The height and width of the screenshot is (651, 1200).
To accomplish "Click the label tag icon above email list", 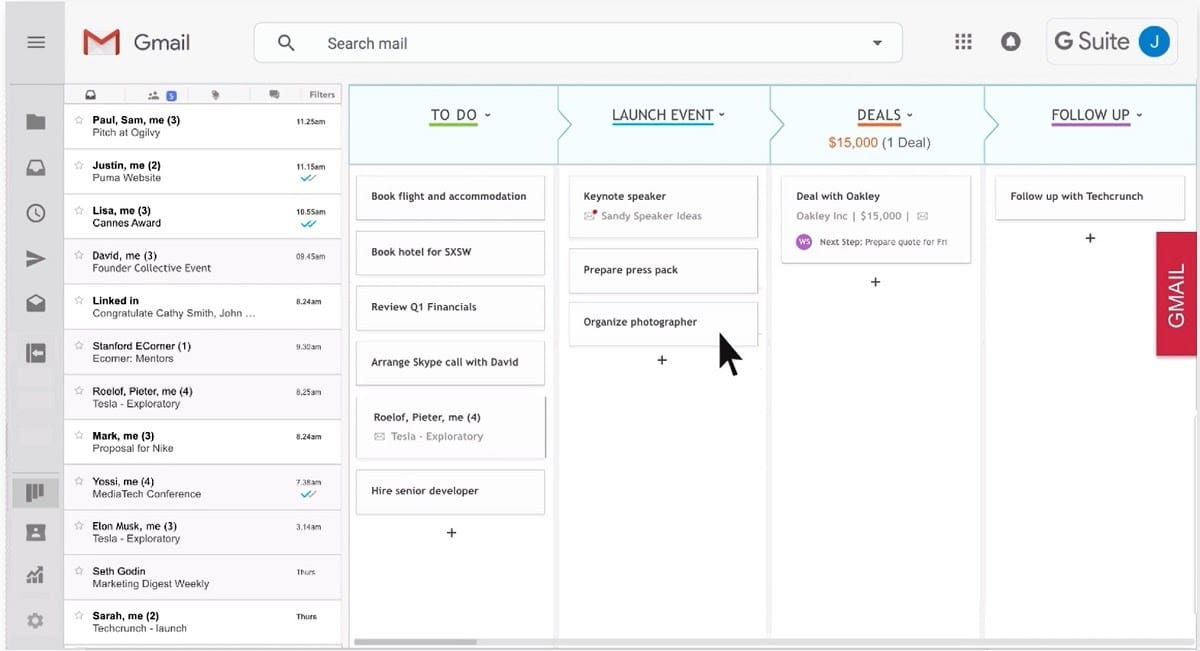I will pos(215,94).
